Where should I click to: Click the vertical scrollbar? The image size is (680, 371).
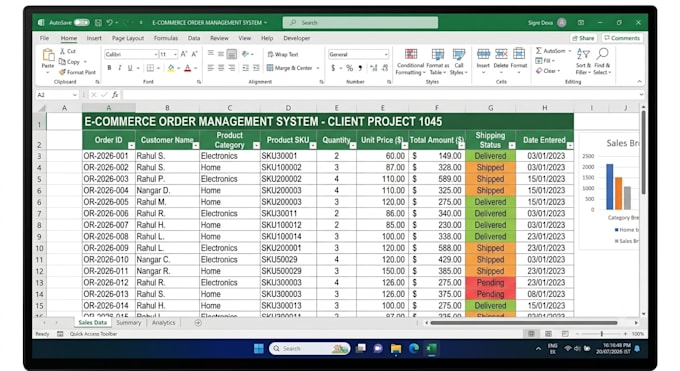[644, 152]
